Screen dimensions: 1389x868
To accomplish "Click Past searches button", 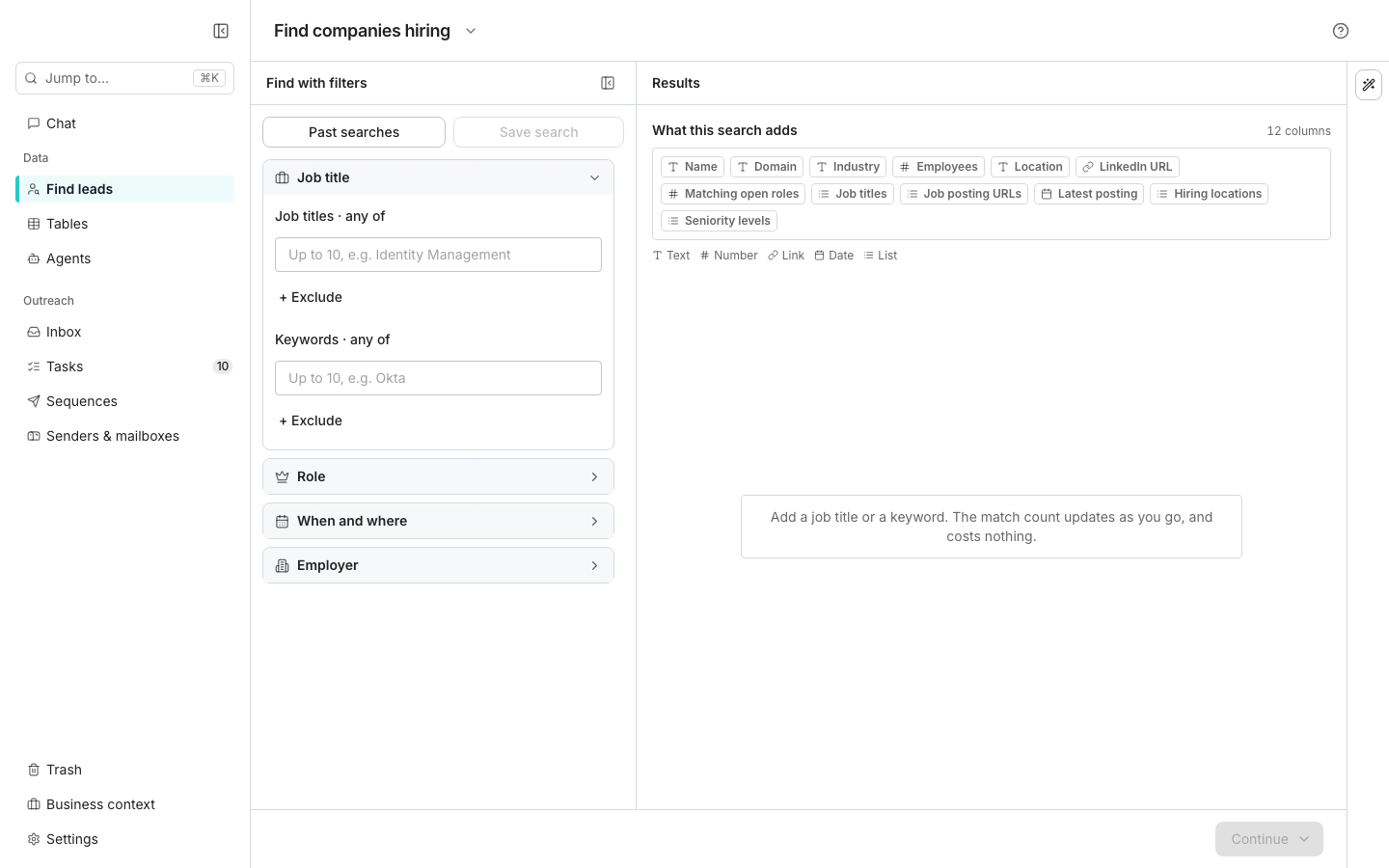I will point(354,132).
